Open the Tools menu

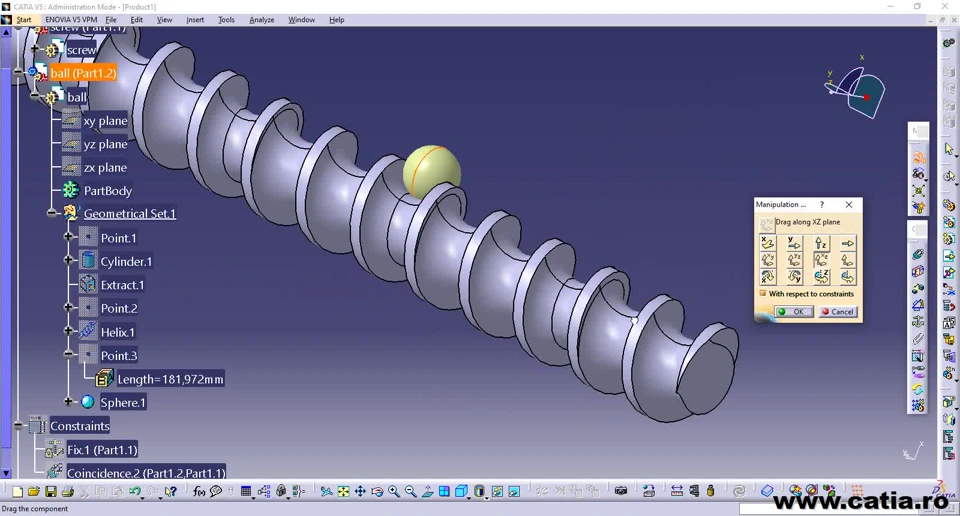click(x=227, y=20)
